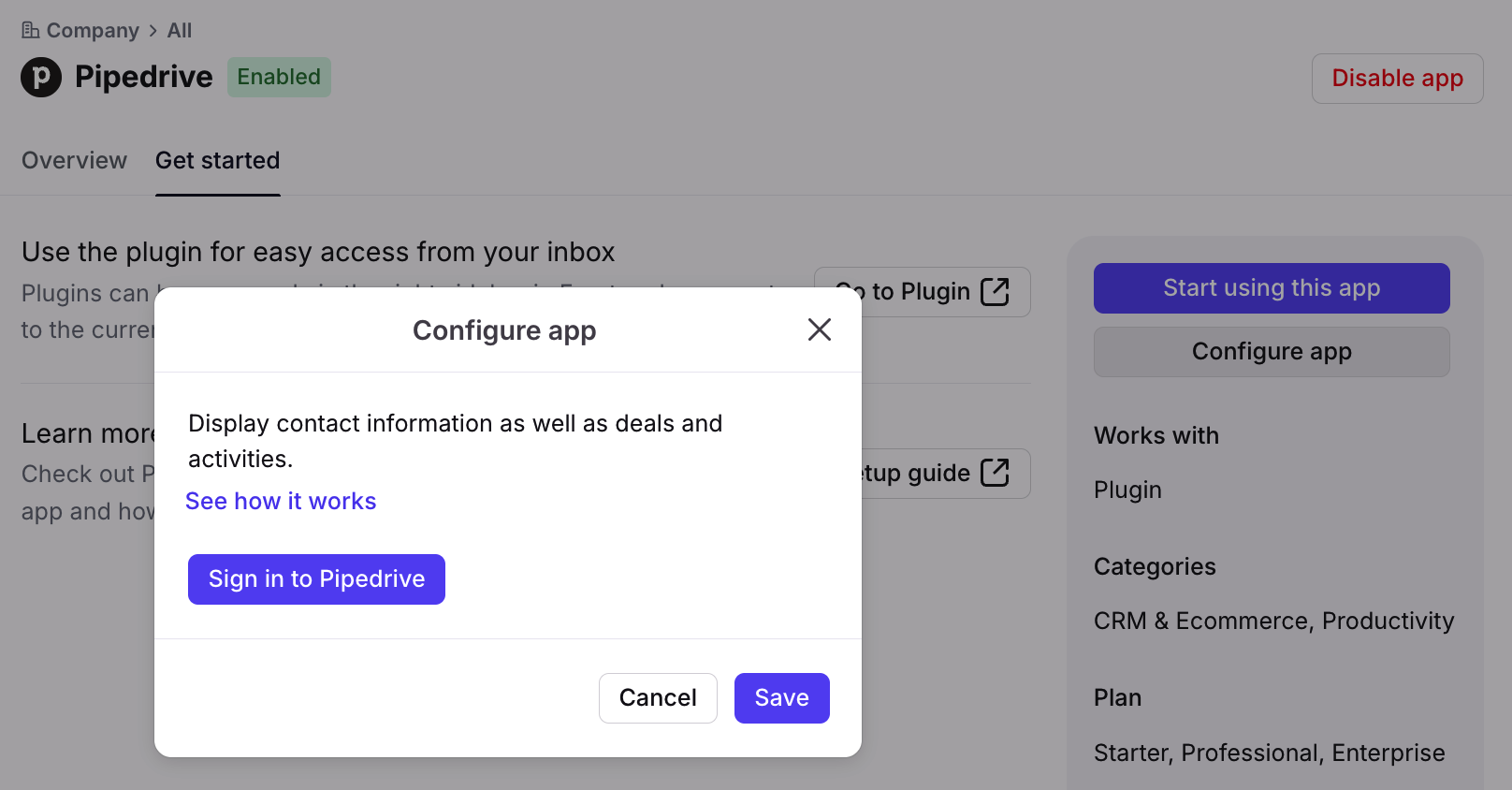Cancel the configuration dialog
1512x790 pixels.
click(x=658, y=698)
